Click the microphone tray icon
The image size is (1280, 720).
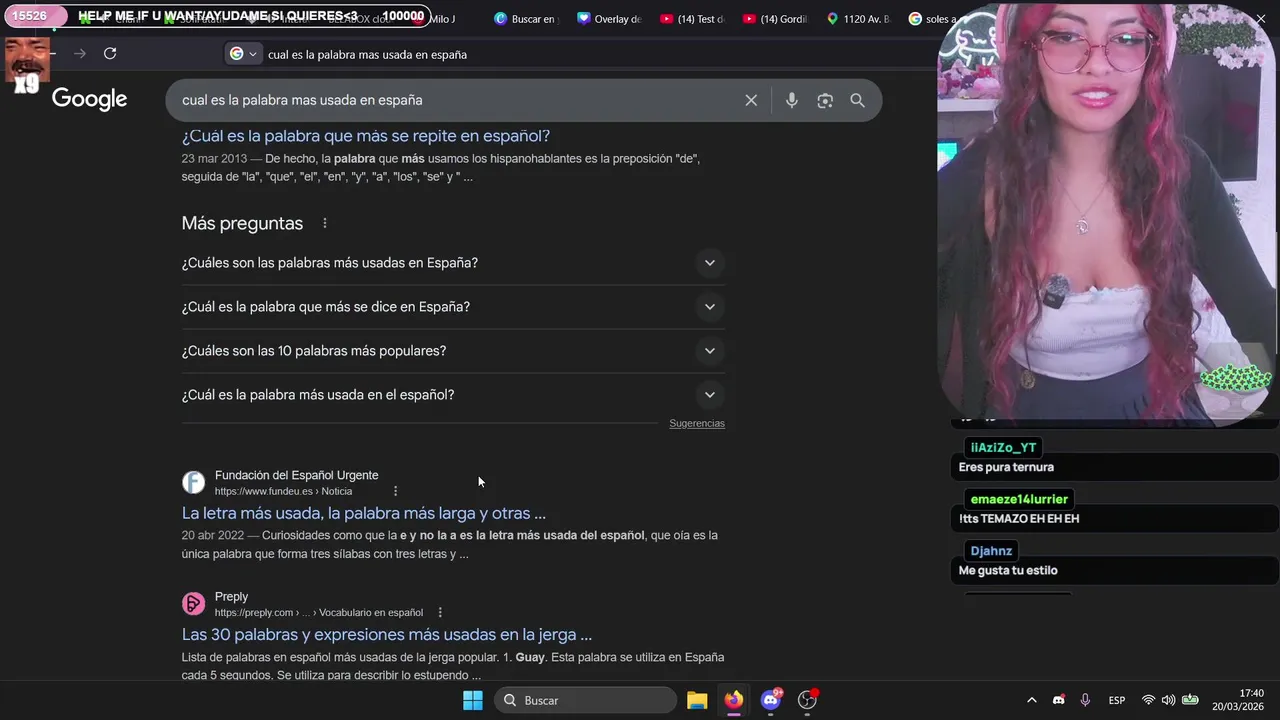[x=1085, y=700]
